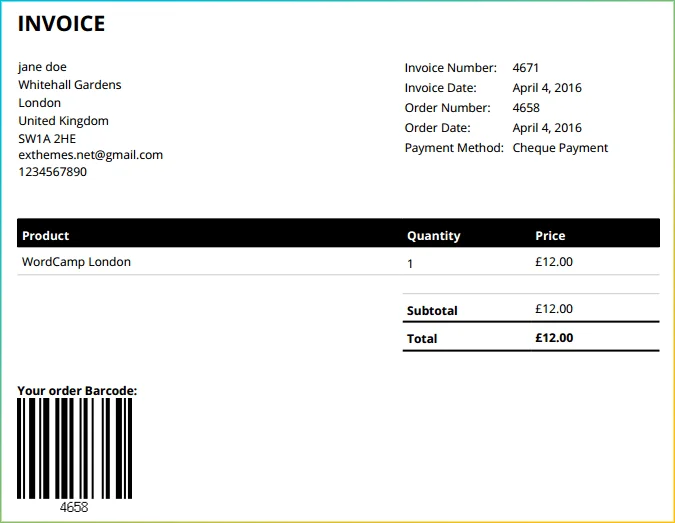
Task: Click the order barcode image
Action: [x=74, y=447]
